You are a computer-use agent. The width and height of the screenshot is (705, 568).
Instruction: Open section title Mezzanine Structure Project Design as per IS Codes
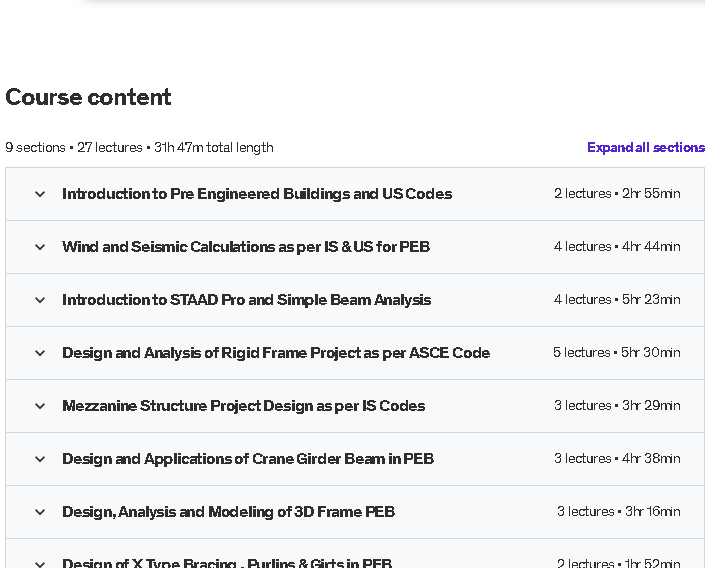[x=244, y=406]
